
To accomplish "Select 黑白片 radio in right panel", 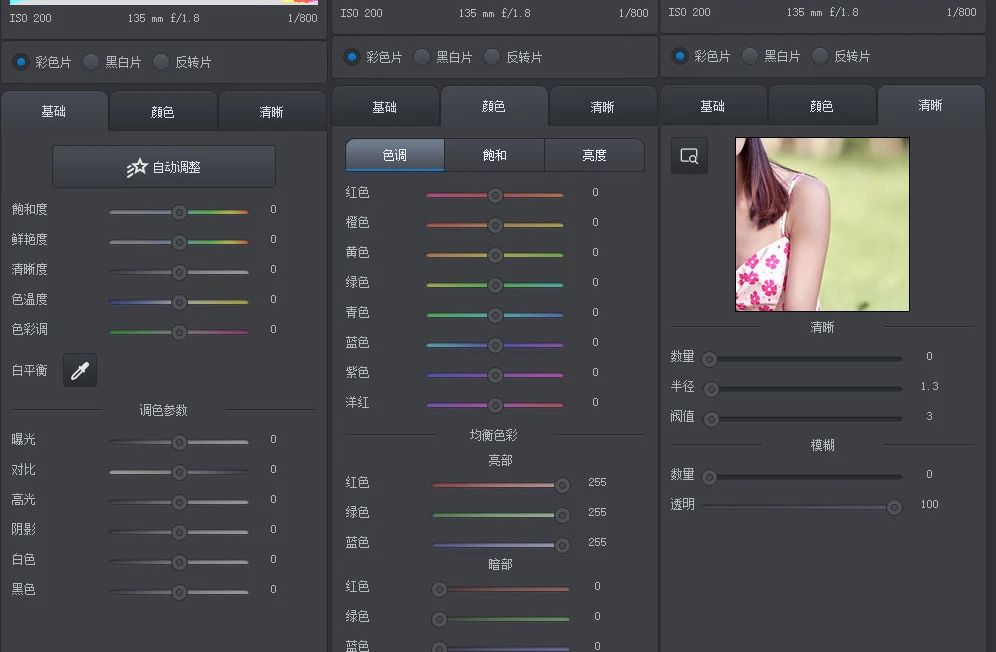I will (750, 56).
